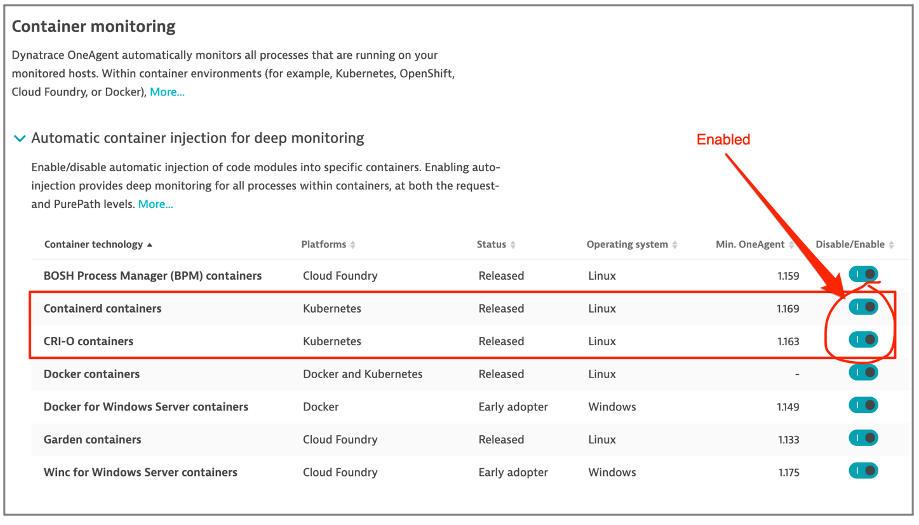The image size is (919, 525).
Task: Click Automatic container injection section heading
Action: click(197, 138)
